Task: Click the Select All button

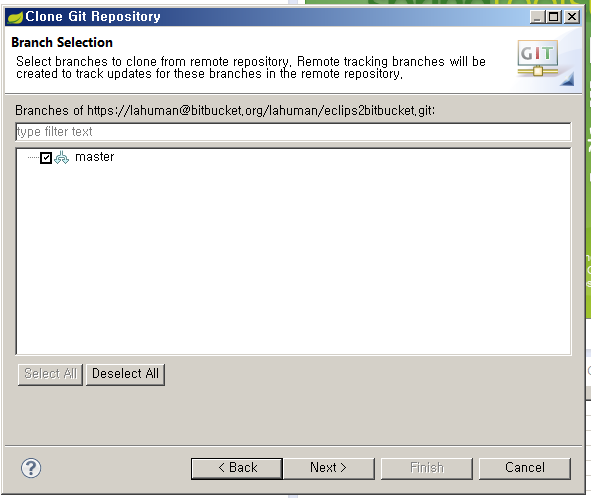Action: tap(50, 374)
